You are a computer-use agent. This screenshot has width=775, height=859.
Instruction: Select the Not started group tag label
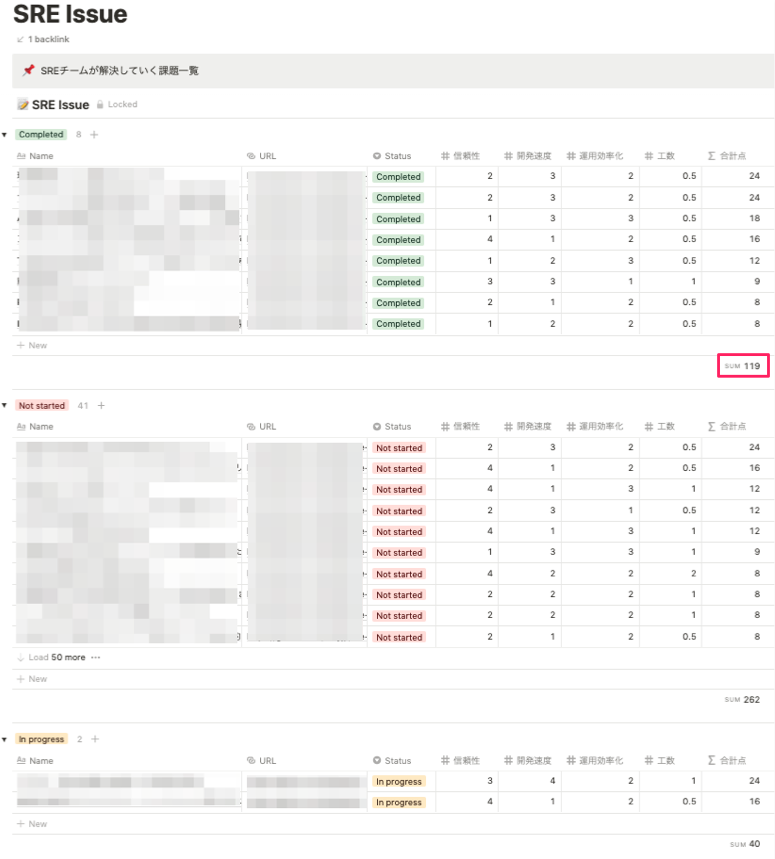(x=42, y=405)
